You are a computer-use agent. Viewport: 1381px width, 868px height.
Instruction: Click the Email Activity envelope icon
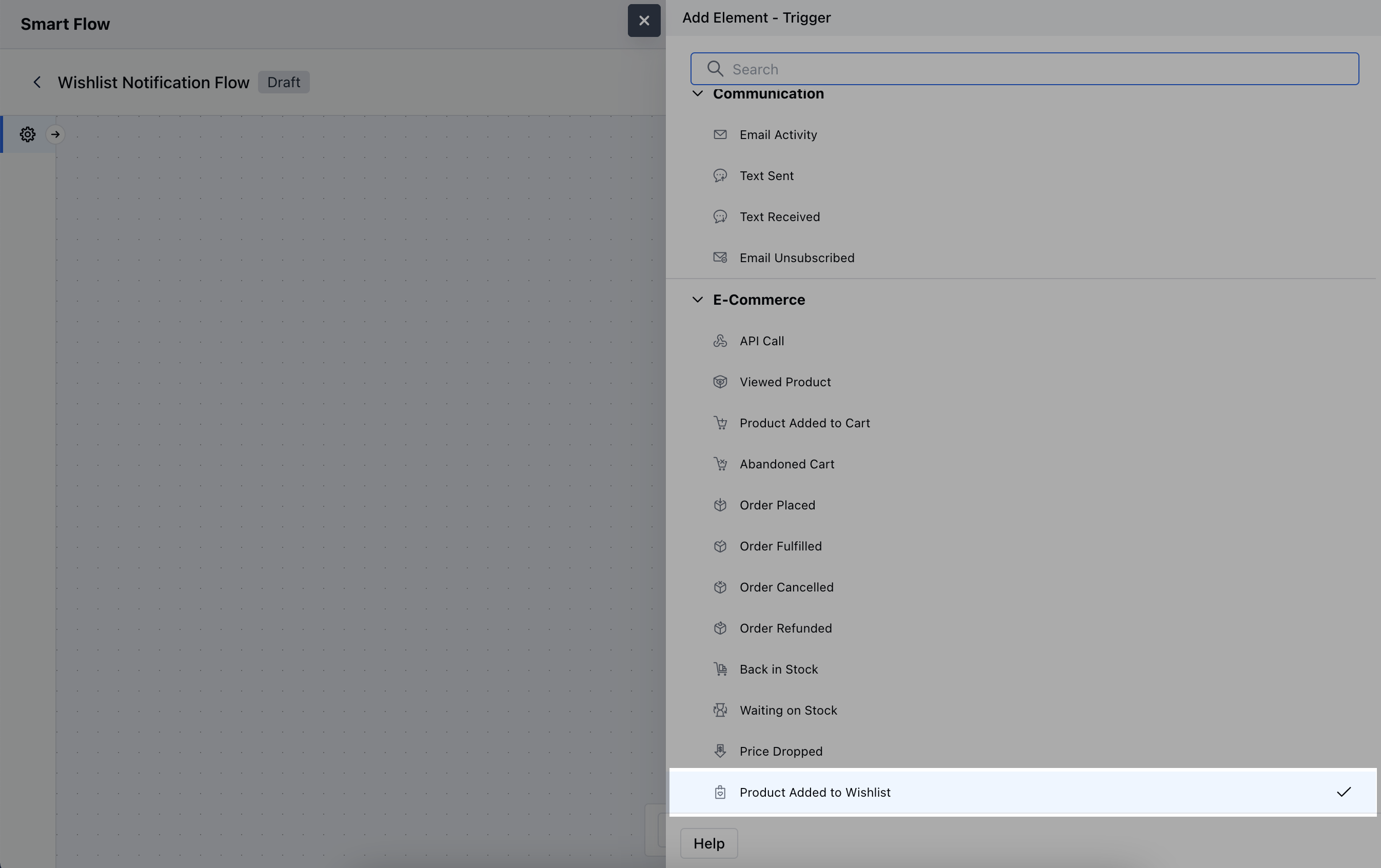(x=720, y=134)
